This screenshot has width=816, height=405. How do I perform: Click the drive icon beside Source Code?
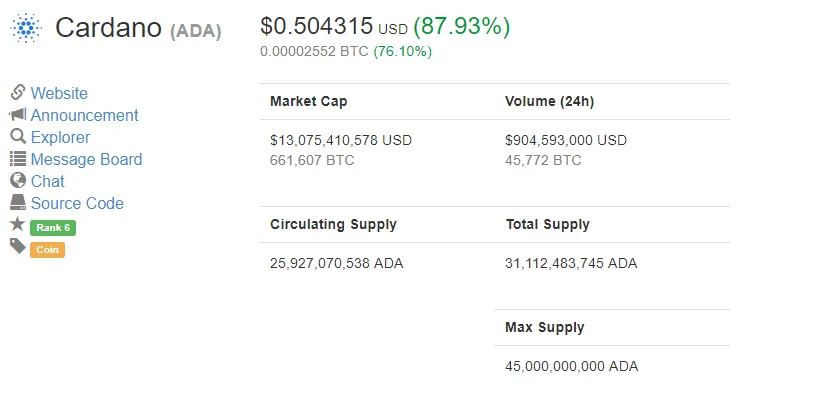click(x=17, y=203)
